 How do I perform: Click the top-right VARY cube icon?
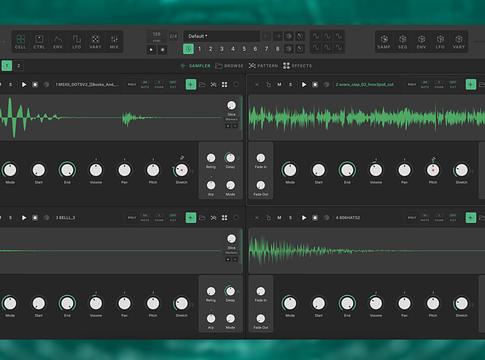(x=459, y=42)
